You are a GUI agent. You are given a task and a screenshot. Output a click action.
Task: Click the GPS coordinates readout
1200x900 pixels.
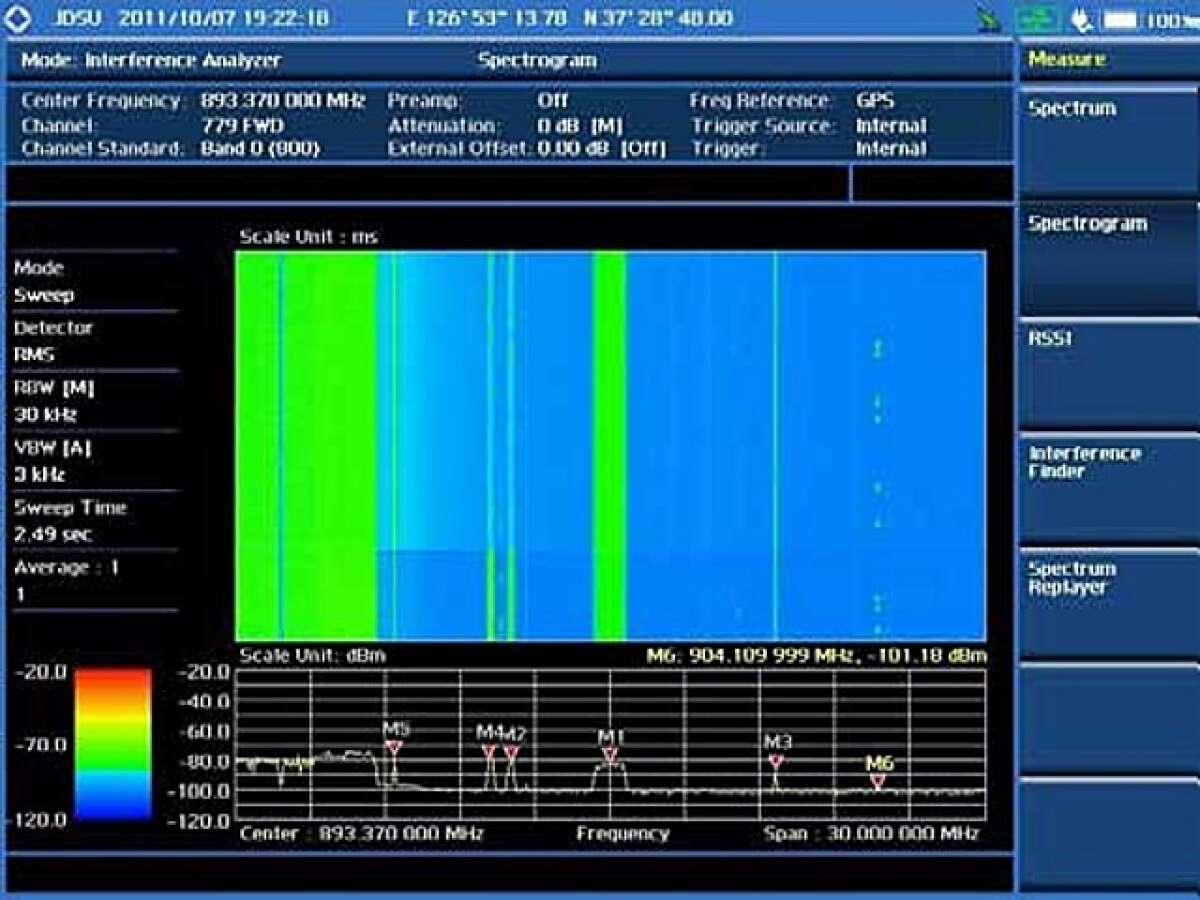(570, 18)
